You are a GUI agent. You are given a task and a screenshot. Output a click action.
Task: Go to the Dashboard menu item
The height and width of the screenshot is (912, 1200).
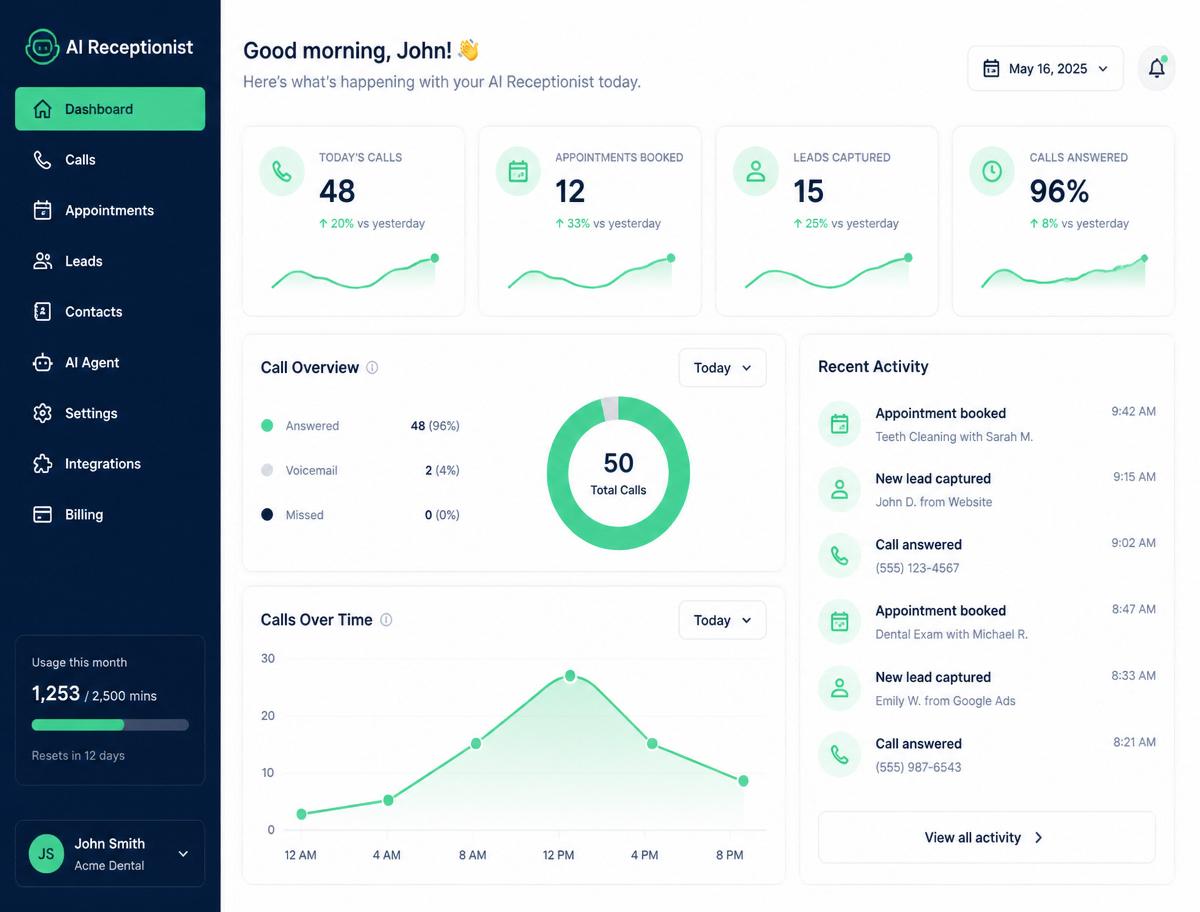pyautogui.click(x=110, y=109)
